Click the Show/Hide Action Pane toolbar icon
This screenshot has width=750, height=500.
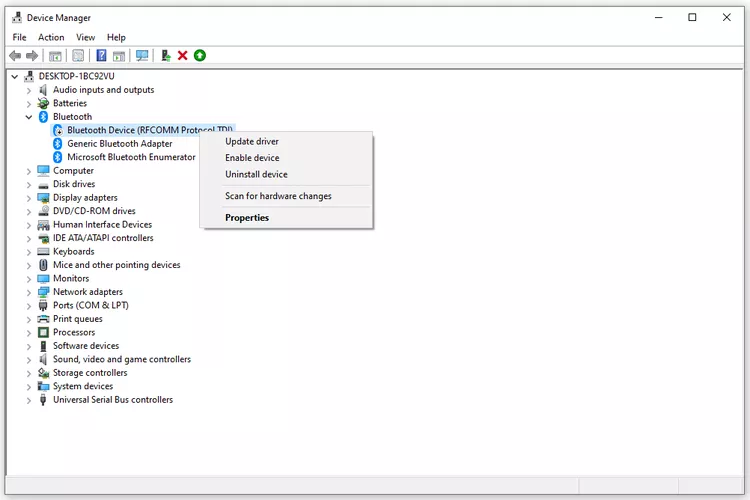(119, 56)
